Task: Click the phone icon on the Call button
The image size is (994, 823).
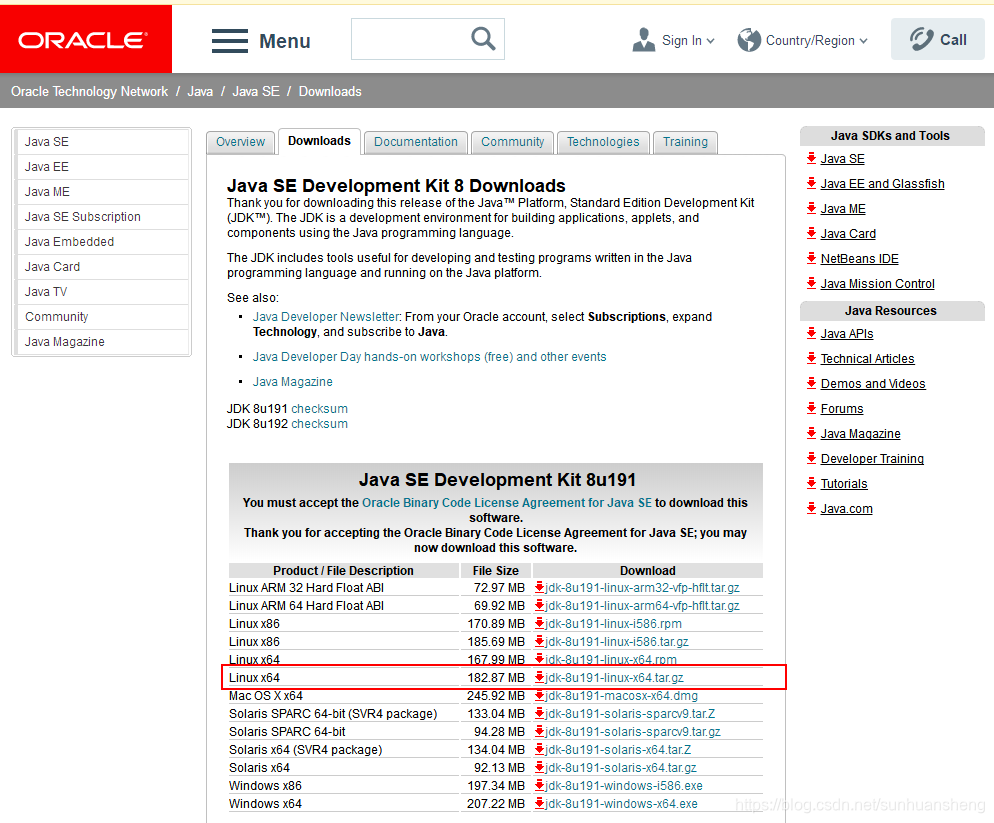Action: (920, 38)
